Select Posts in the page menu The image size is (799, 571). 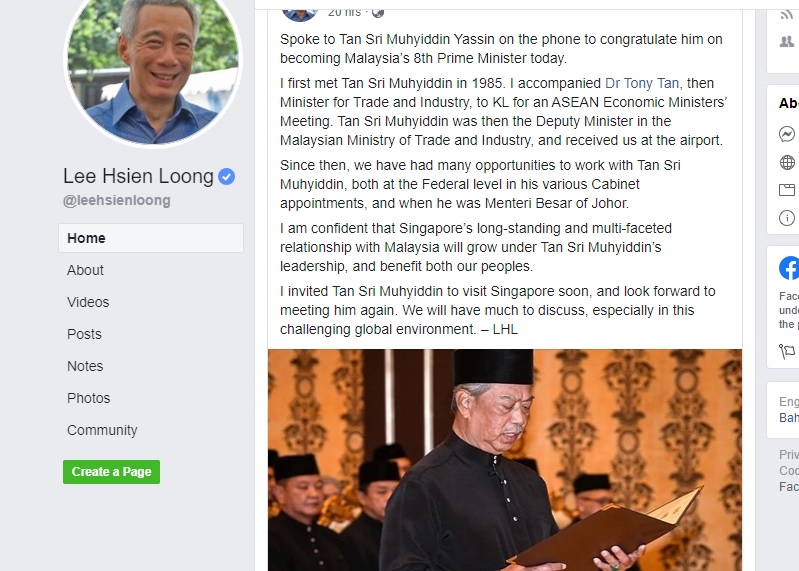click(84, 334)
